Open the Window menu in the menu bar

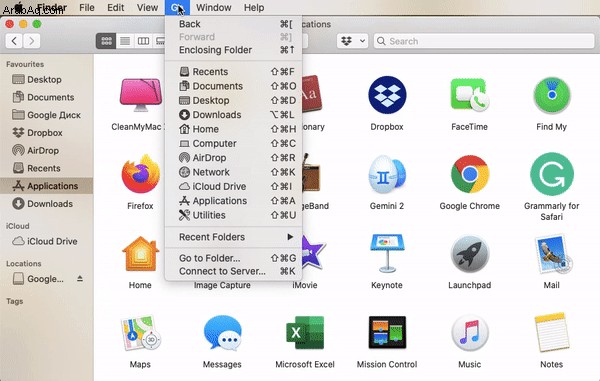pyautogui.click(x=214, y=8)
